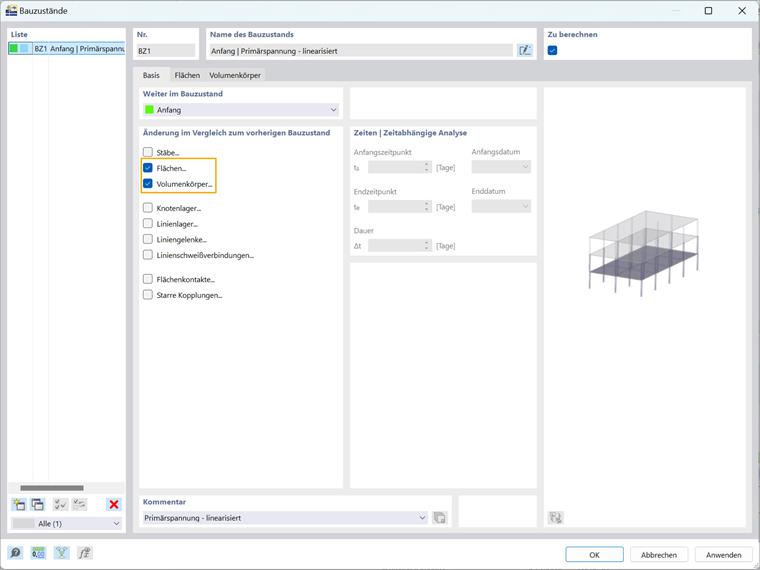
Task: Click the 3D building model preview
Action: [643, 253]
